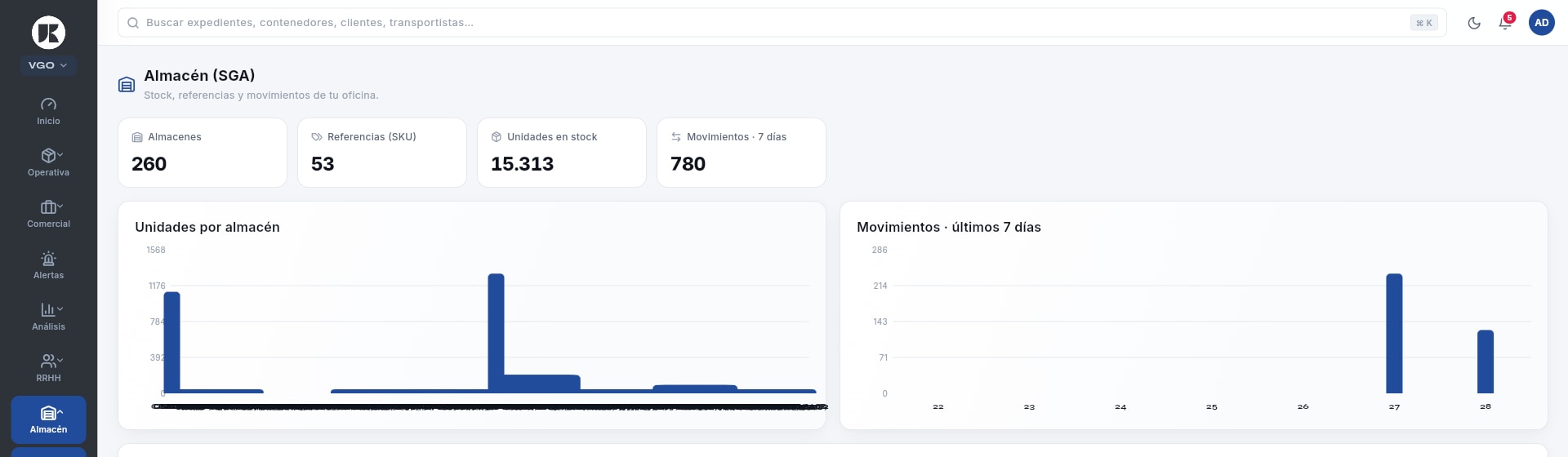
Task: Click the 22 axis label in Movimientos
Action: [938, 406]
